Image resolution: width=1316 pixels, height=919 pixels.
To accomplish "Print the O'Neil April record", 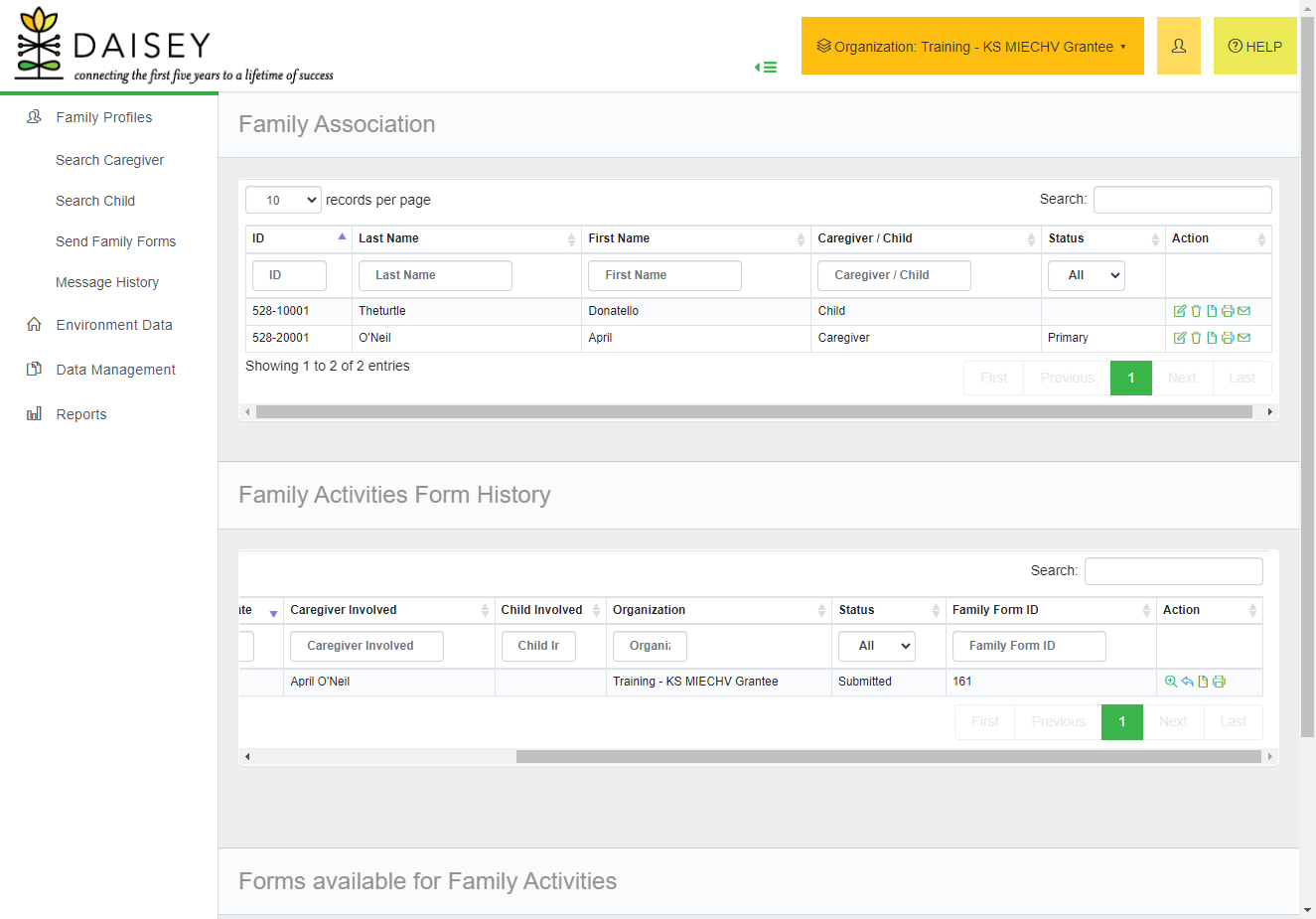I will click(1228, 338).
